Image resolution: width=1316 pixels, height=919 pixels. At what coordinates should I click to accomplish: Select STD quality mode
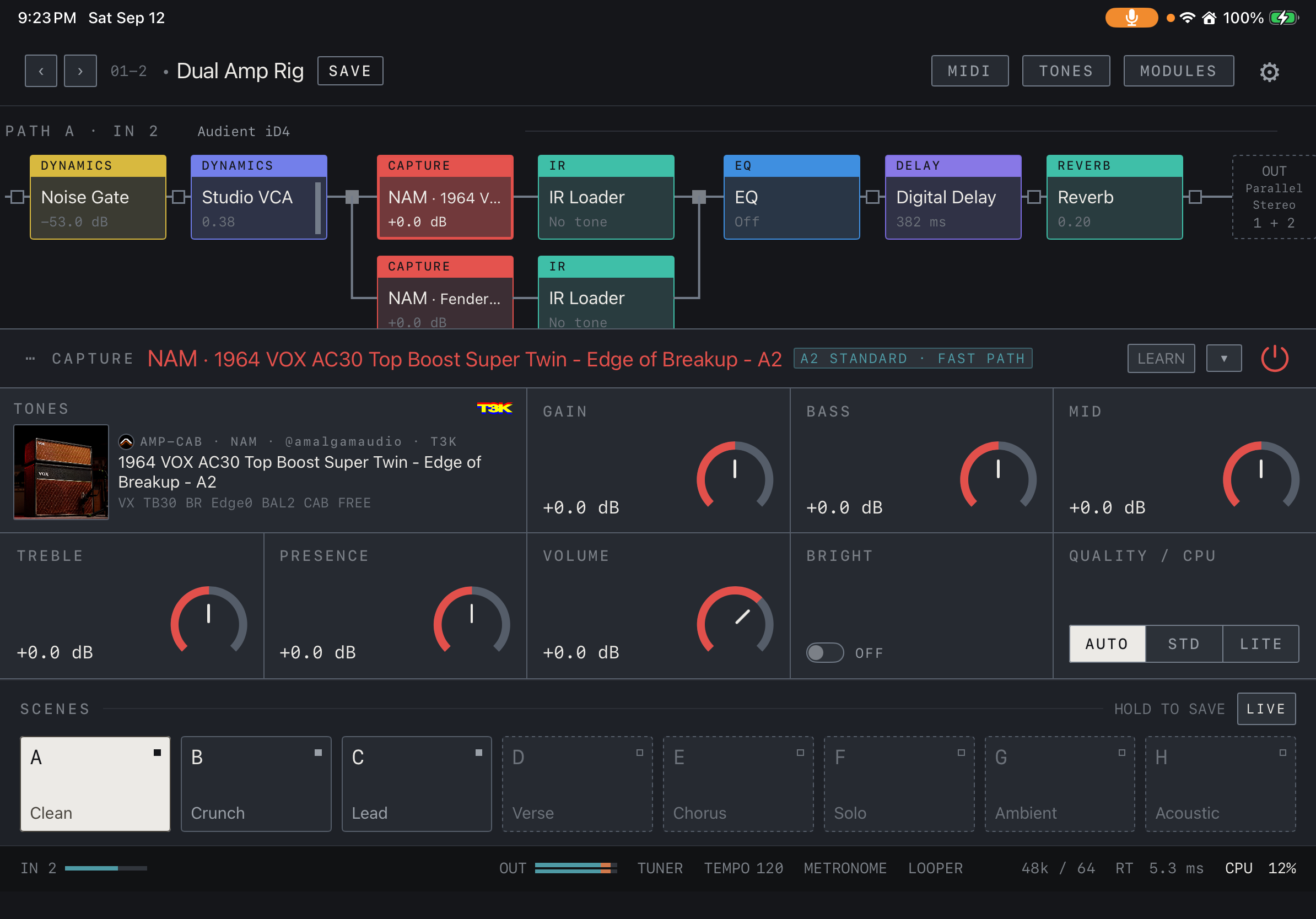[x=1184, y=644]
